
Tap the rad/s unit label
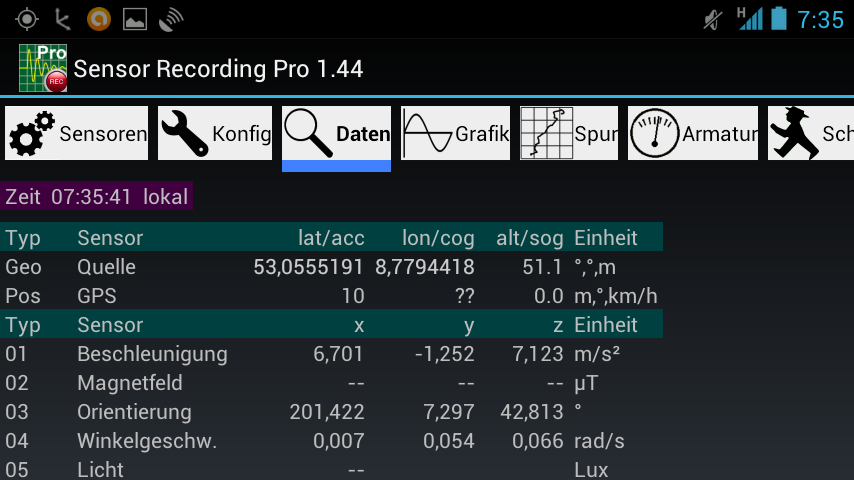599,441
